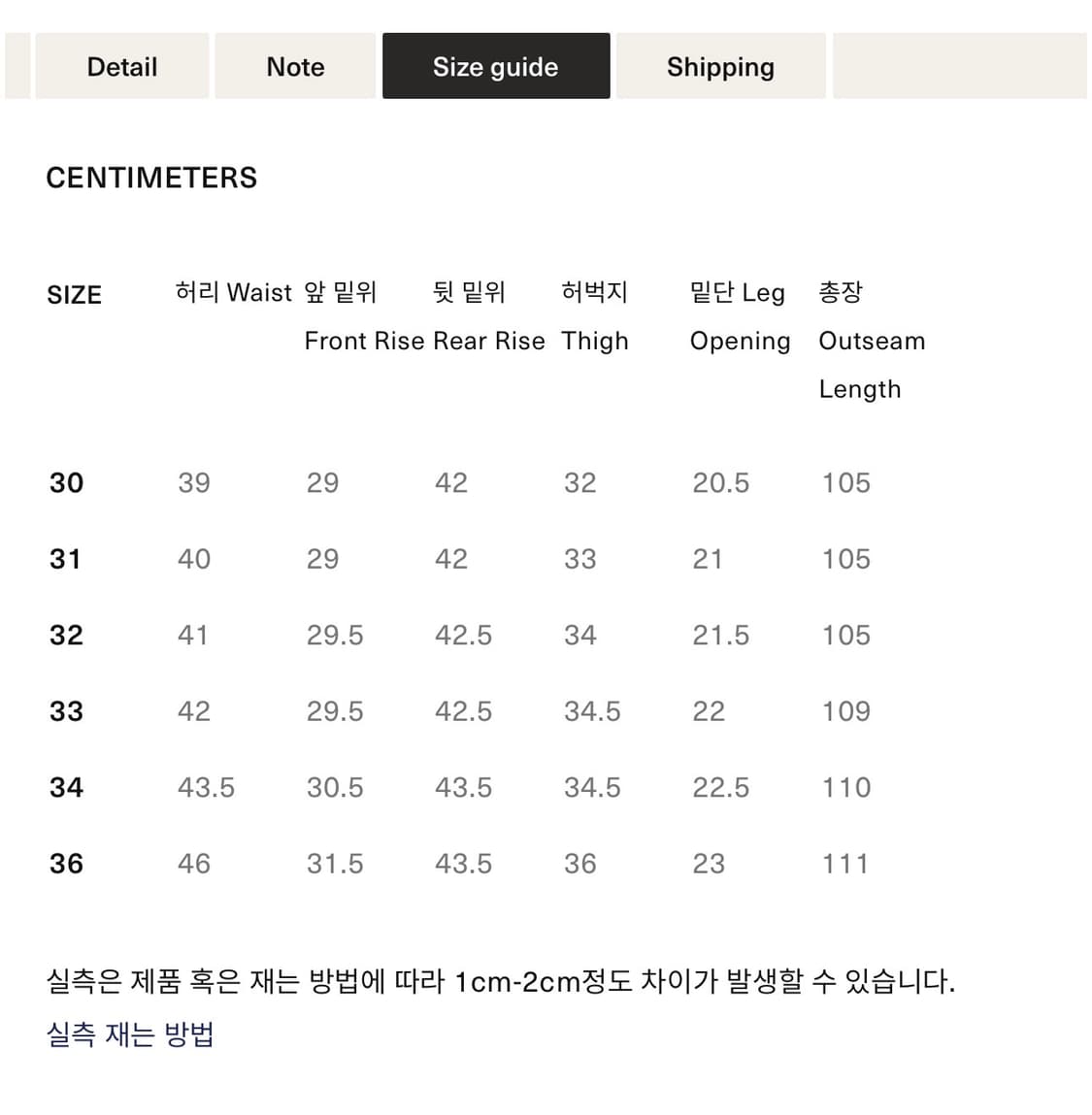1092x1115 pixels.
Task: Select the size 36 row label
Action: point(66,862)
